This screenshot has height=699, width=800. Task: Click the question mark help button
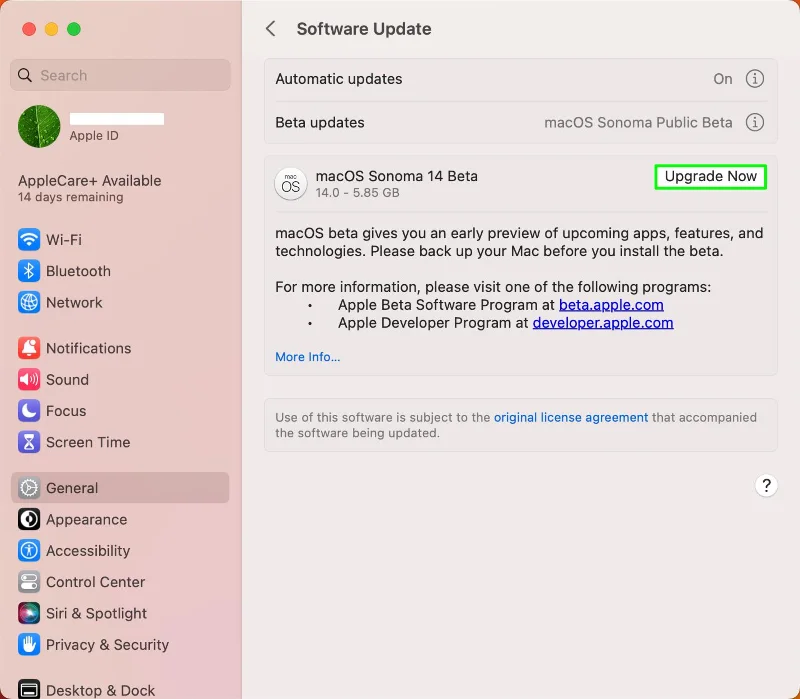click(766, 486)
